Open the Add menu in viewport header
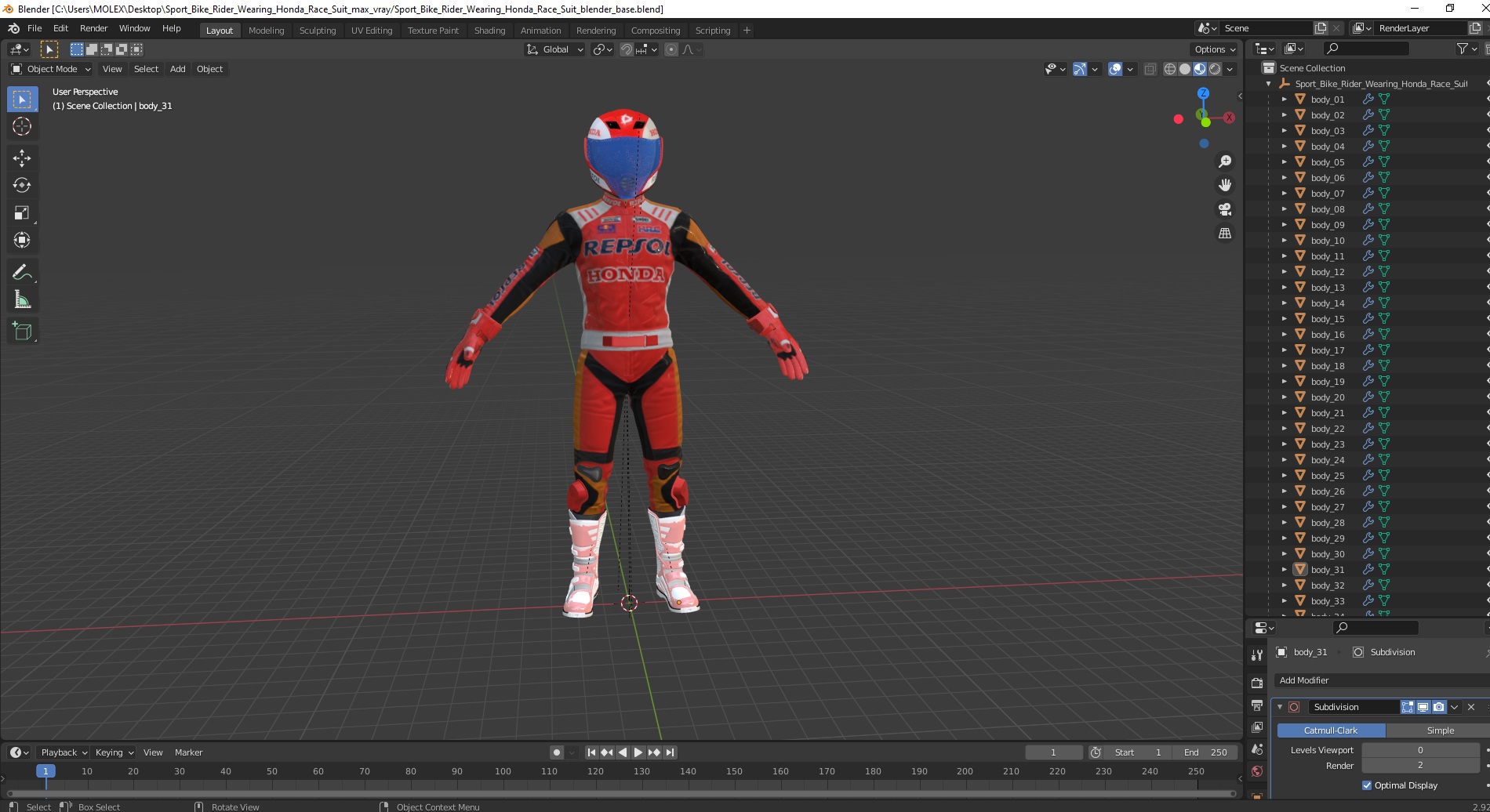This screenshot has height=812, width=1490. [178, 69]
